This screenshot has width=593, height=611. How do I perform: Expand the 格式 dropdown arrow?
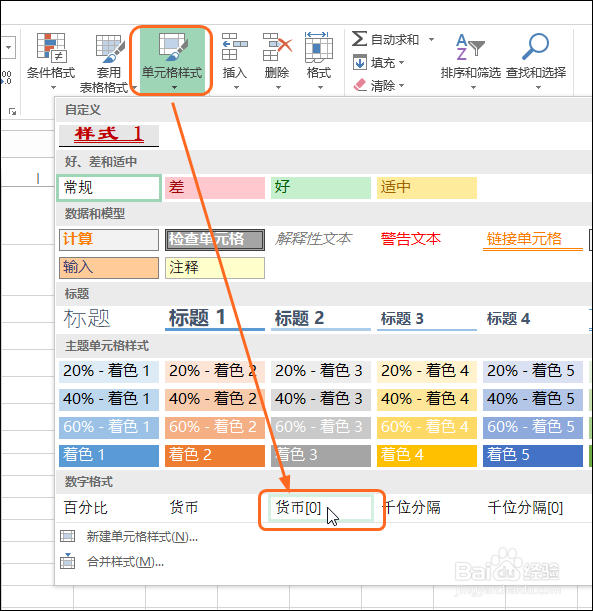320,88
